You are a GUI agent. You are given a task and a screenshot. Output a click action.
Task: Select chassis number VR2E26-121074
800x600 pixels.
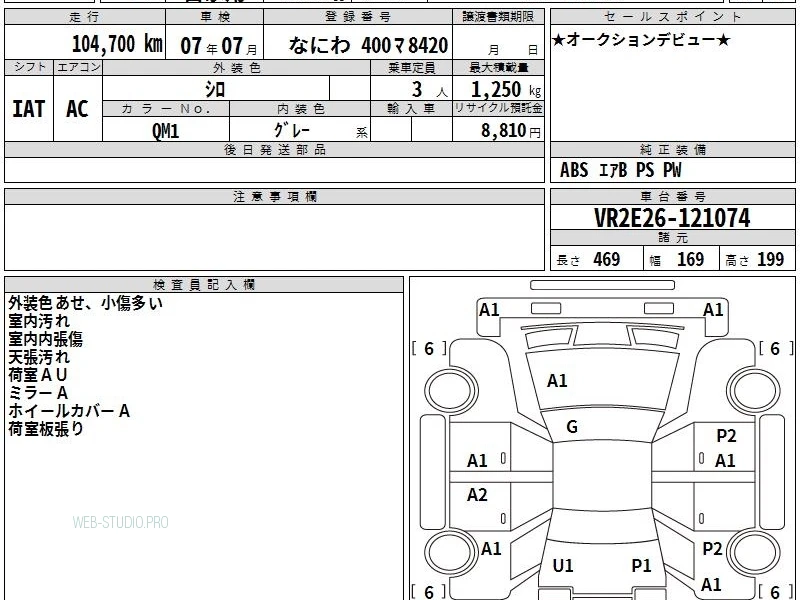coord(672,218)
